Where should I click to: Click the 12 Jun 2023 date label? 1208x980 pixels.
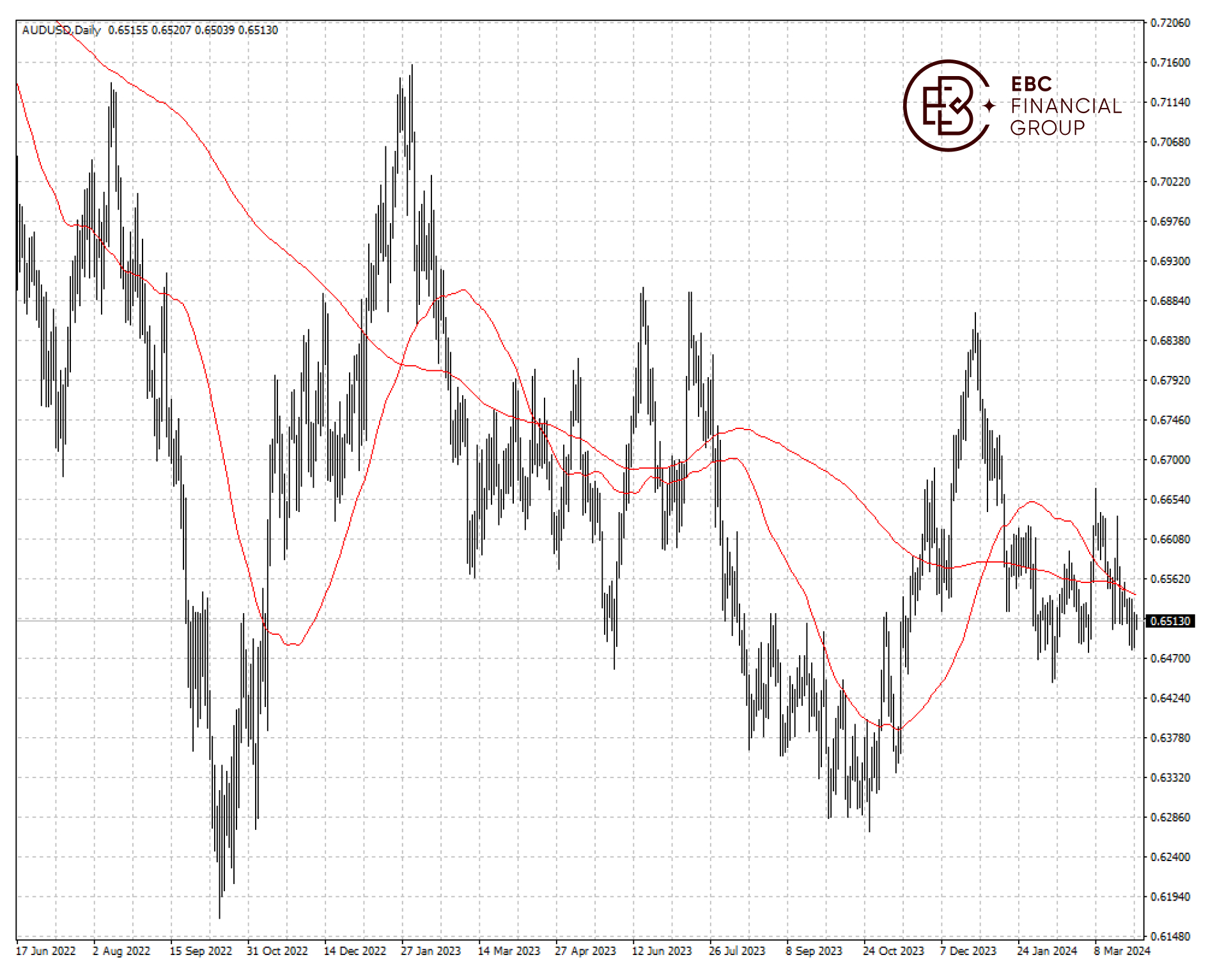662,951
